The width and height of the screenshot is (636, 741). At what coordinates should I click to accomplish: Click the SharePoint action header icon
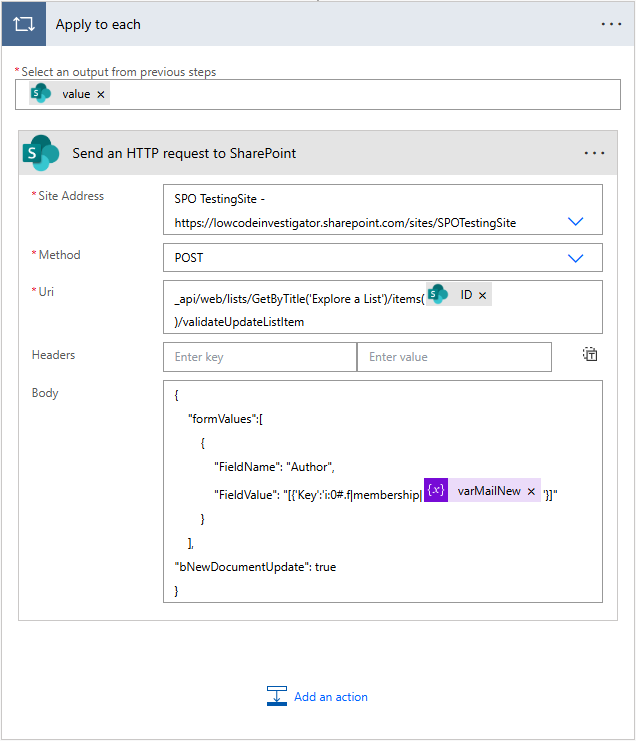point(42,153)
